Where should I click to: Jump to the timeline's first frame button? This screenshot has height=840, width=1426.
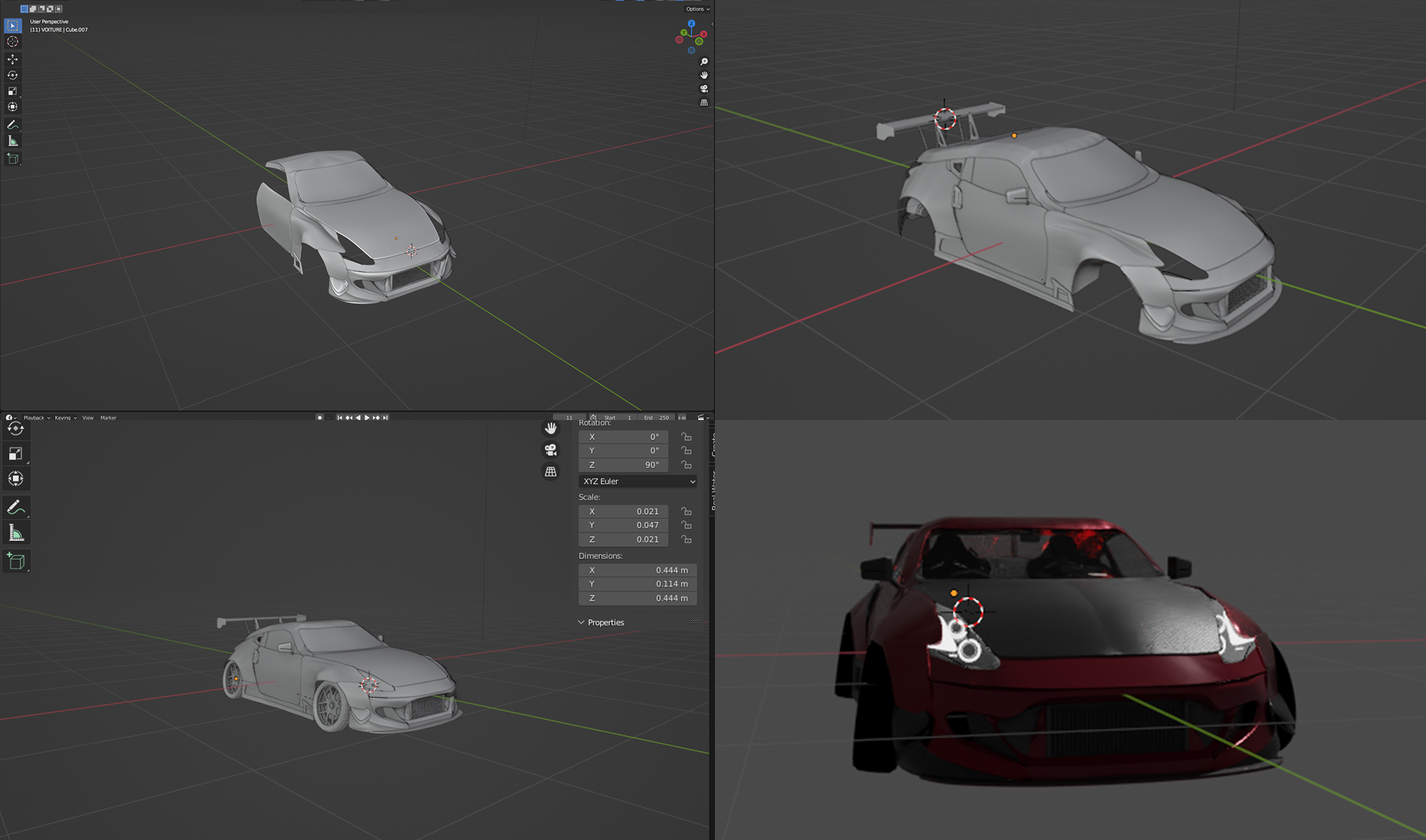pos(340,417)
